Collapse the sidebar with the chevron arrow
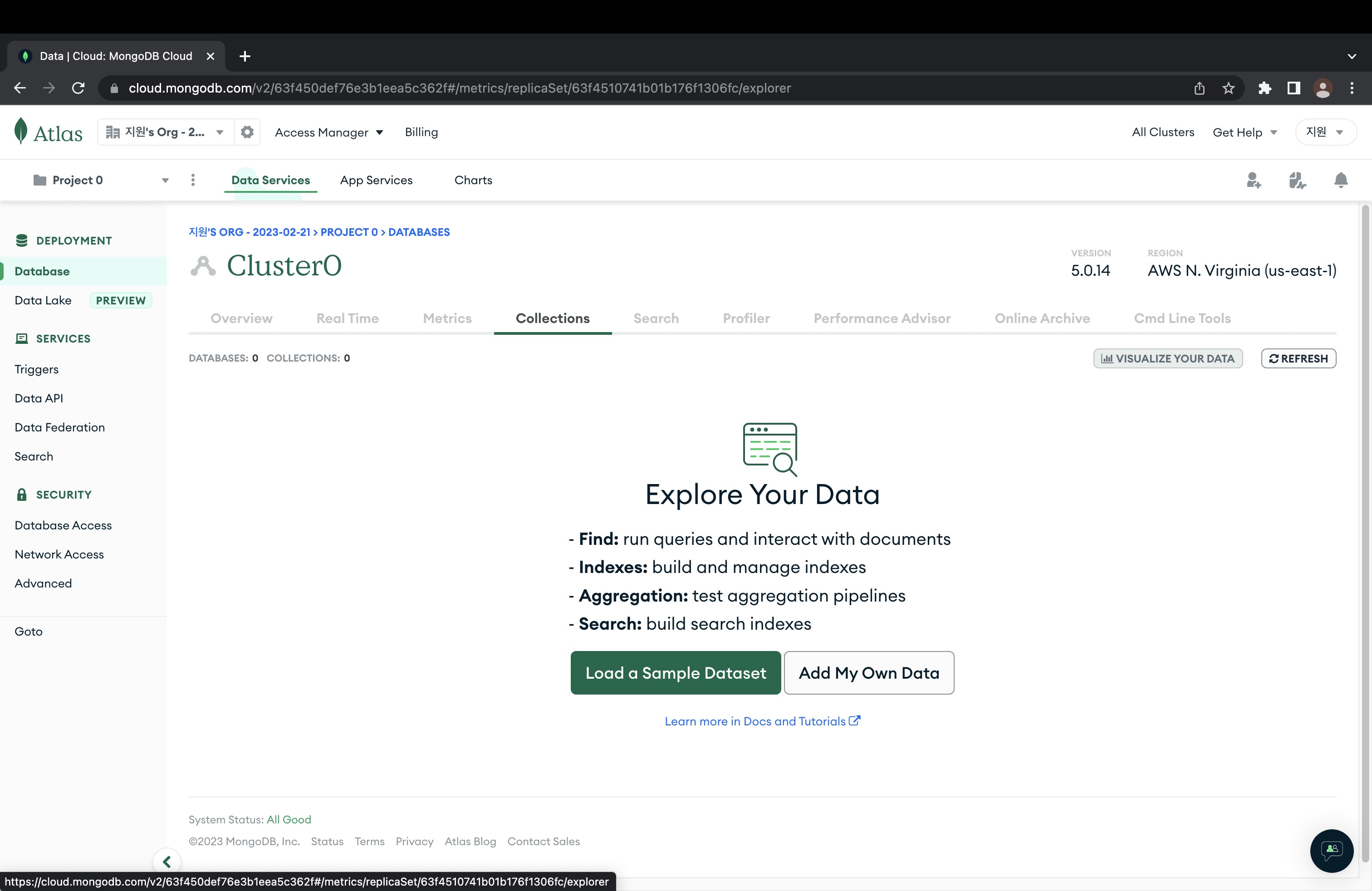Image resolution: width=1372 pixels, height=891 pixels. [167, 862]
